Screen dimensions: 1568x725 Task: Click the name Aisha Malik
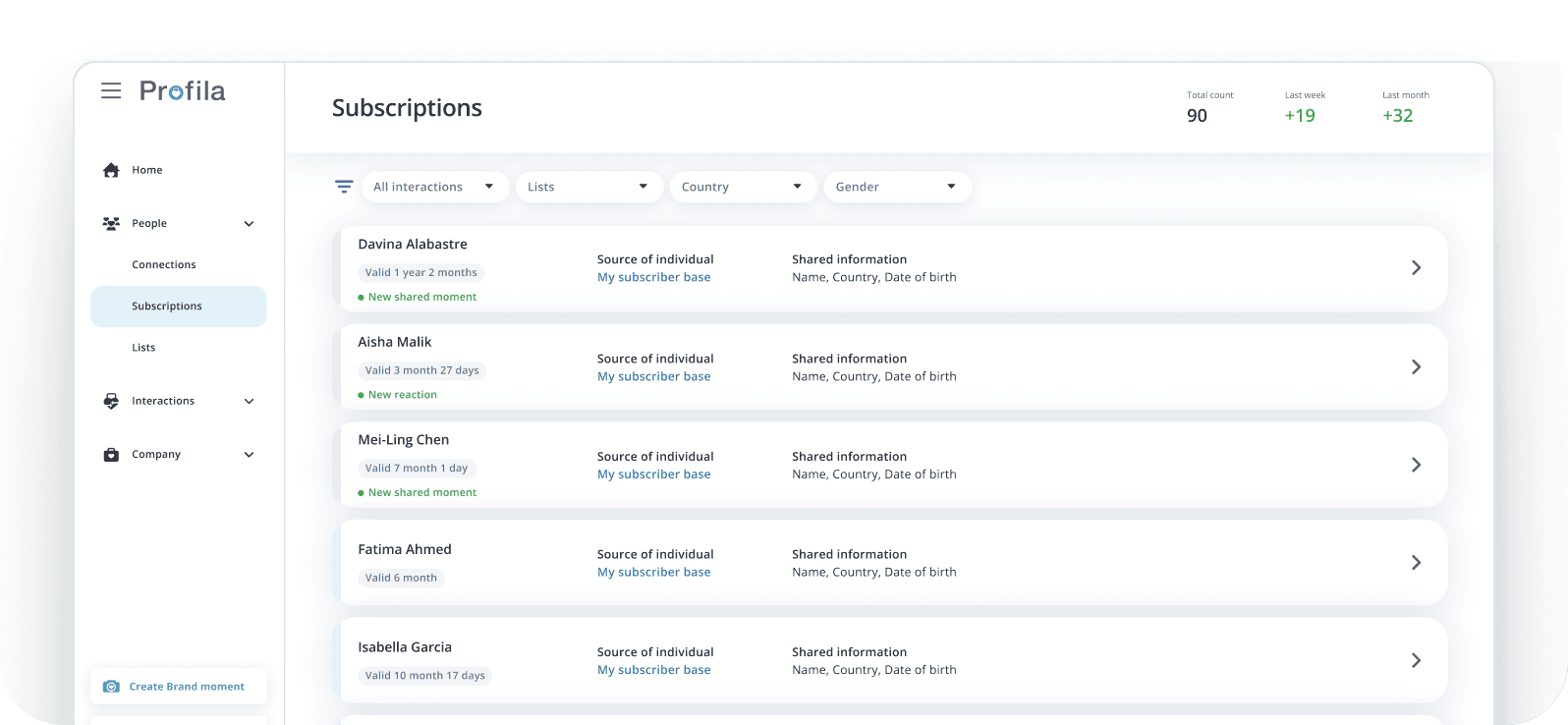click(395, 342)
